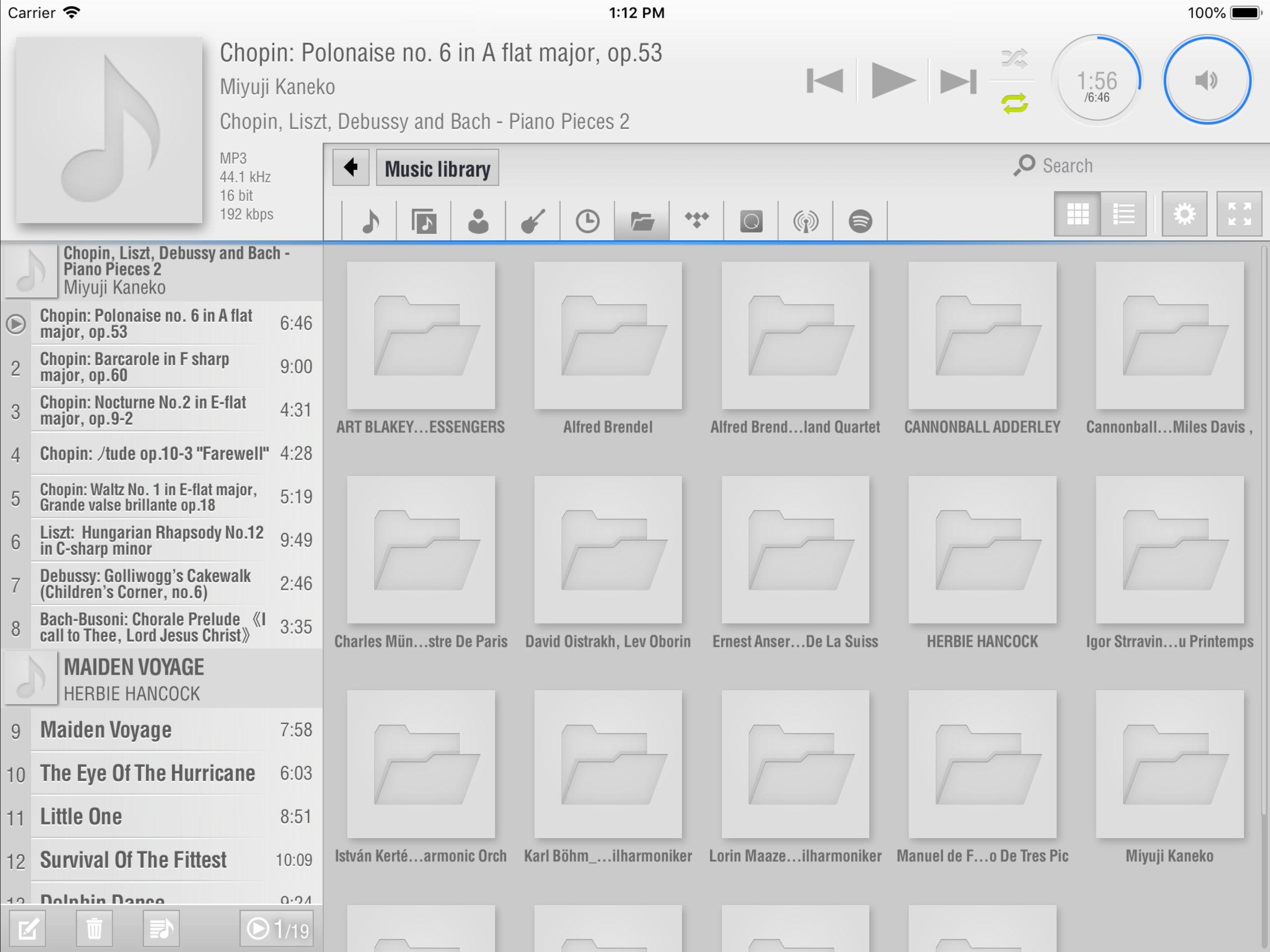Viewport: 1270px width, 952px height.
Task: Edit the play queue
Action: [28, 928]
